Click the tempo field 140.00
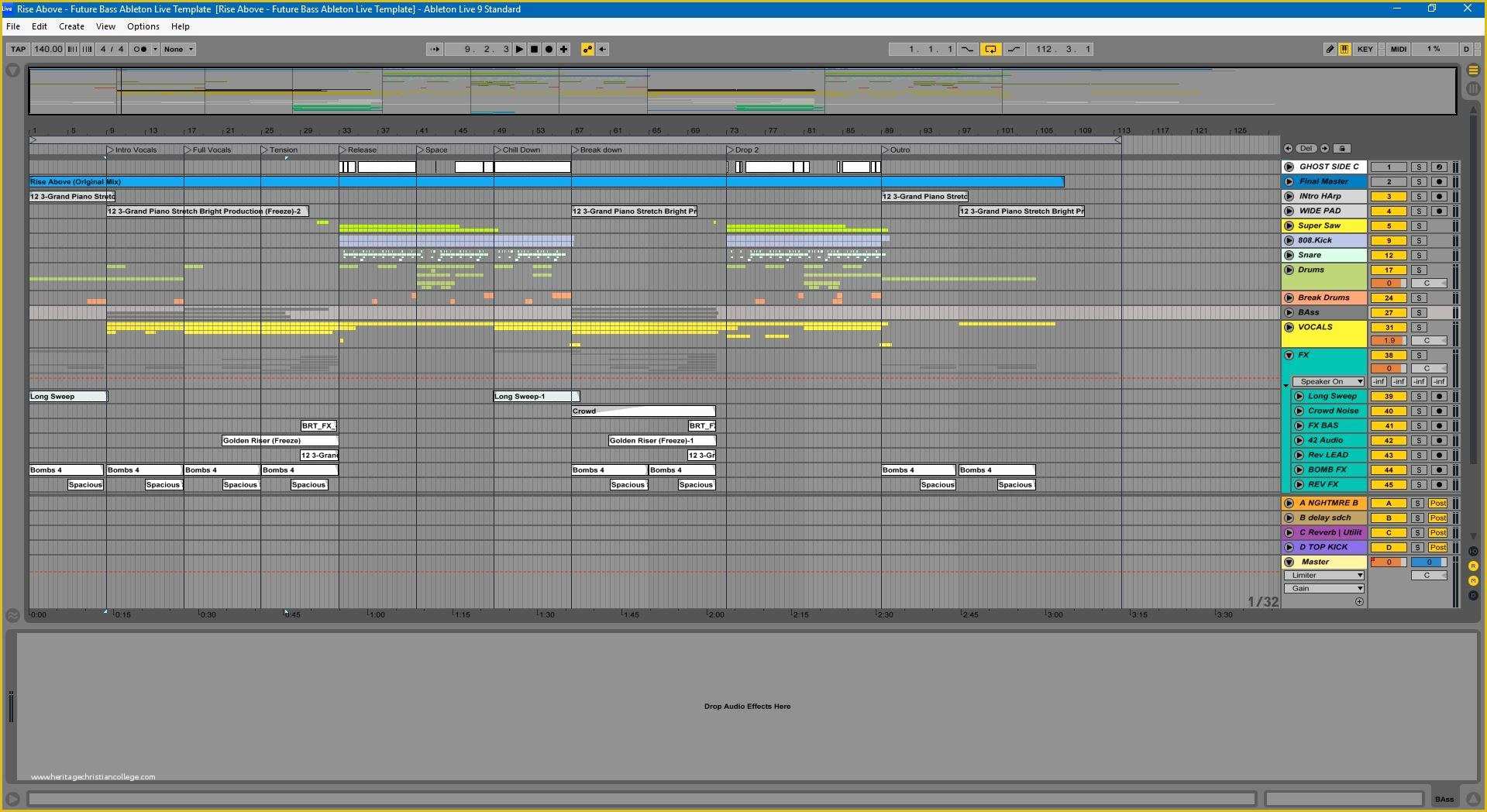This screenshot has width=1487, height=812. [47, 49]
